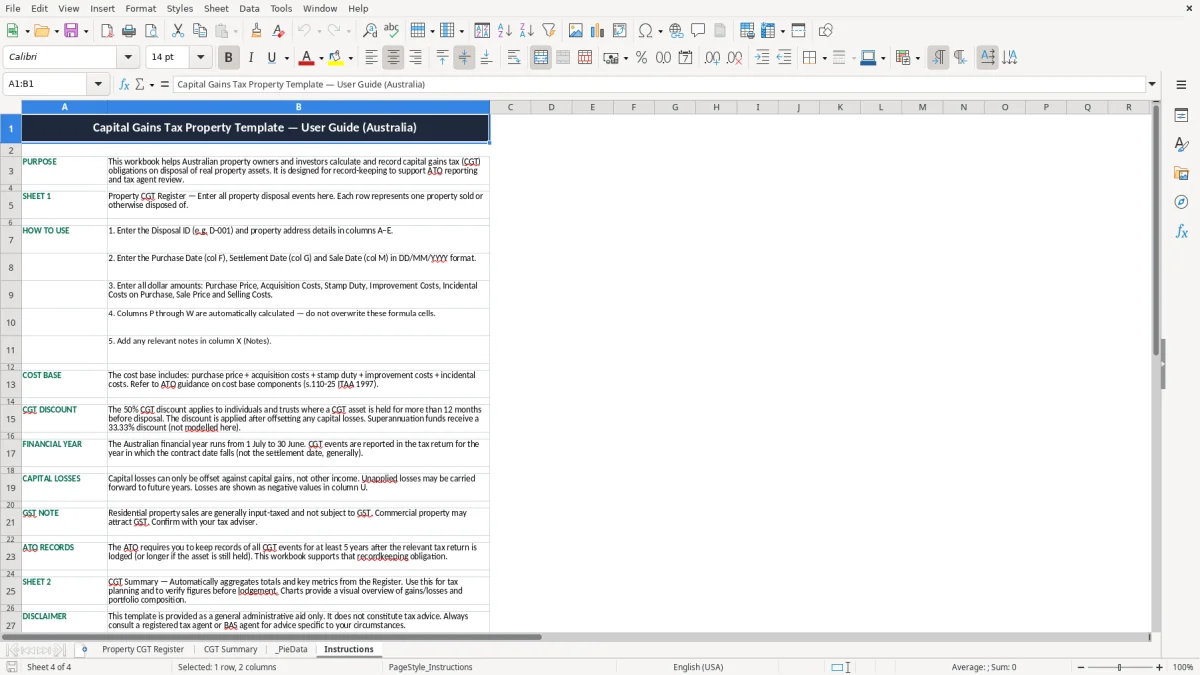1200x675 pixels.
Task: Toggle Center Vertically alignment
Action: point(464,58)
